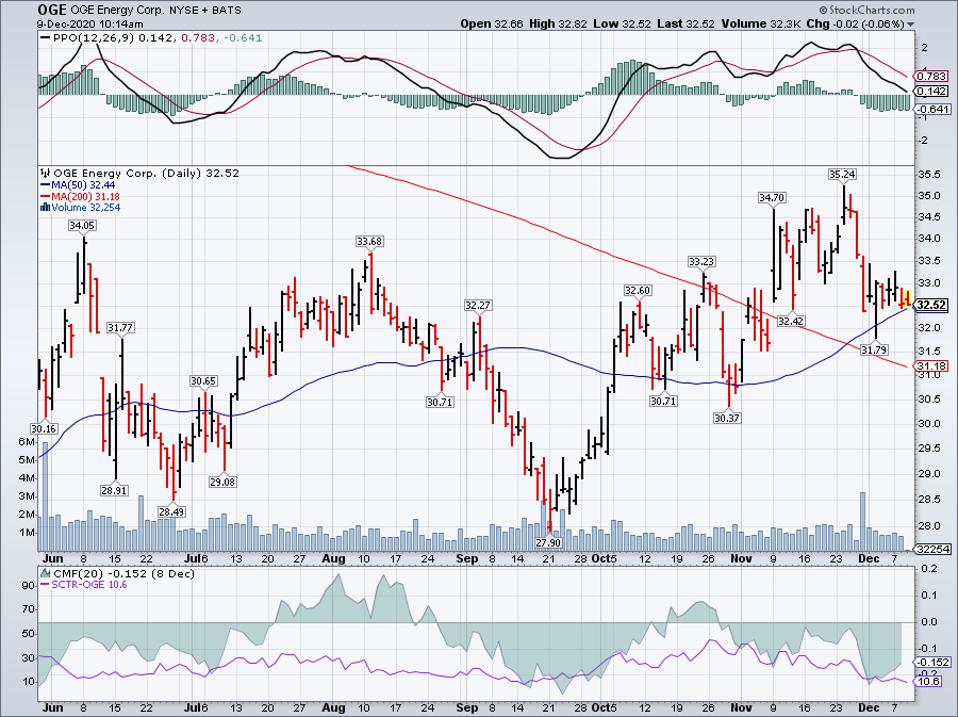Image resolution: width=958 pixels, height=717 pixels.
Task: Click the Open 32.66 value
Action: 491,24
